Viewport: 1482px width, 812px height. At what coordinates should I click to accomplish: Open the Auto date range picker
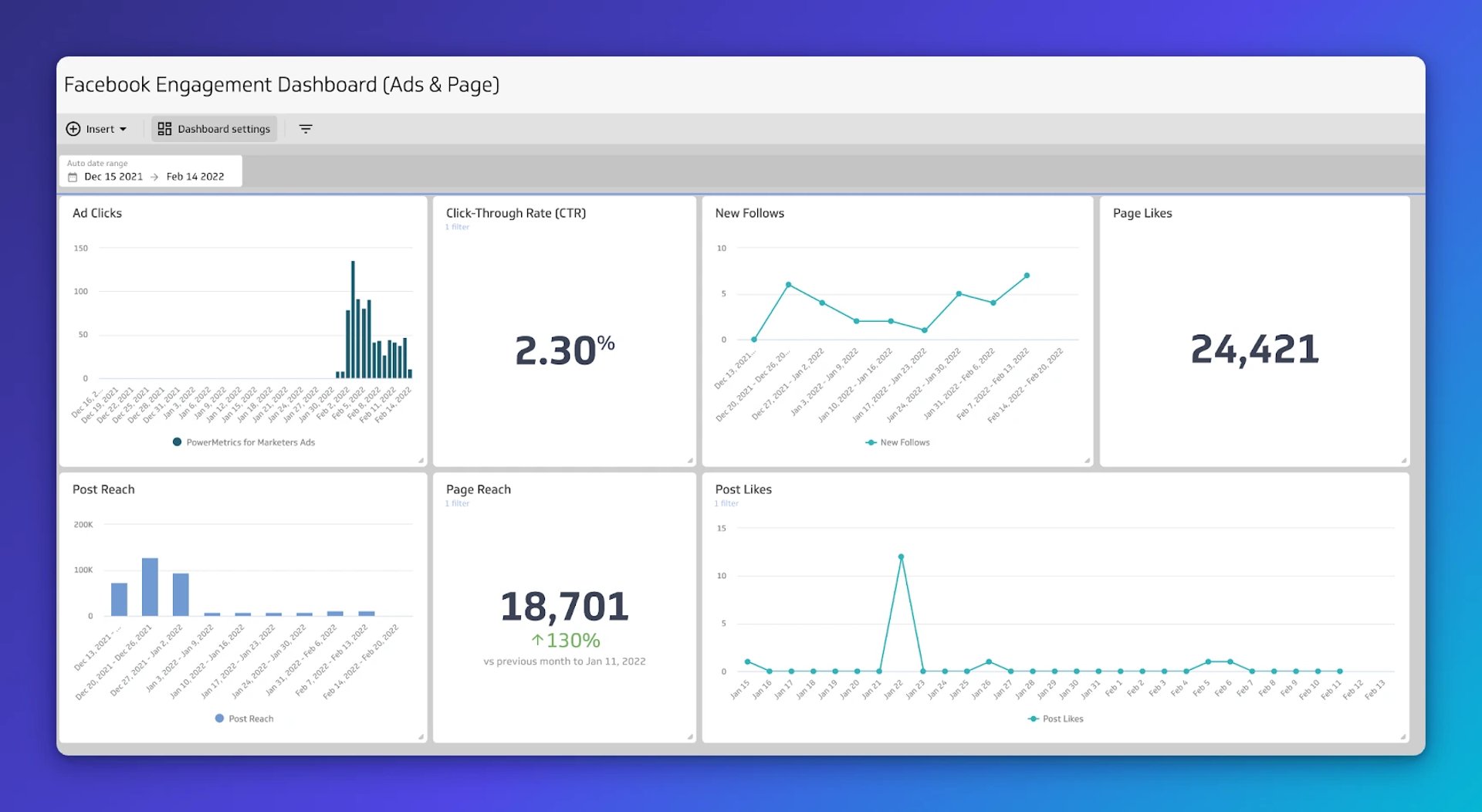tap(151, 171)
